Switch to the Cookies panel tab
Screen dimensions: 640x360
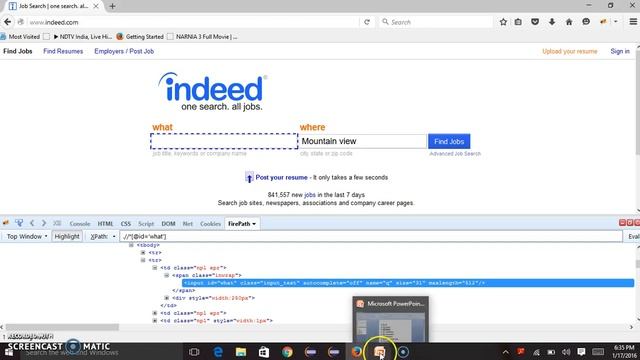pos(210,224)
